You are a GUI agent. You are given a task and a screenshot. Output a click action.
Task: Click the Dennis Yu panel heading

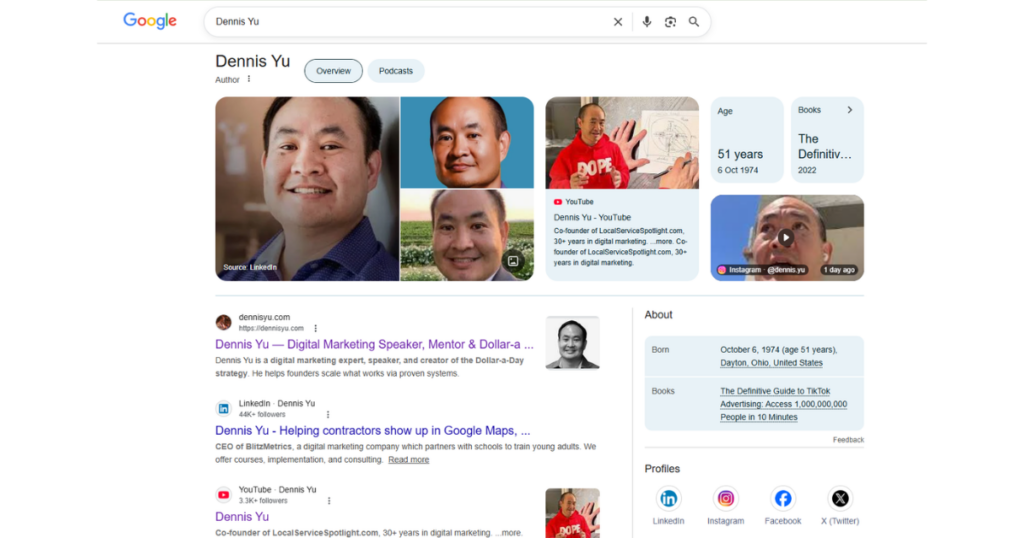click(253, 61)
